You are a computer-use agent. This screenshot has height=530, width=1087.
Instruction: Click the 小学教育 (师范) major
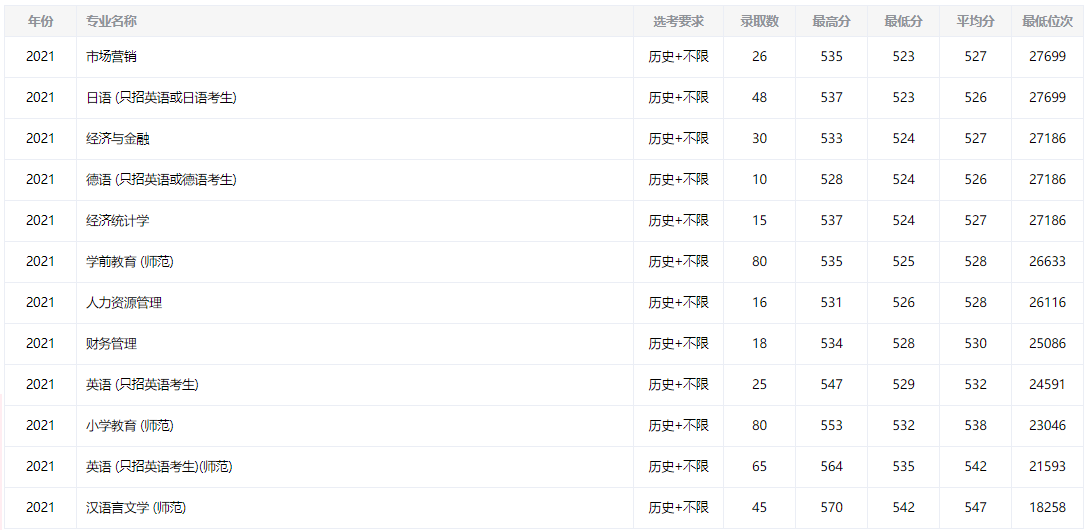(x=130, y=426)
